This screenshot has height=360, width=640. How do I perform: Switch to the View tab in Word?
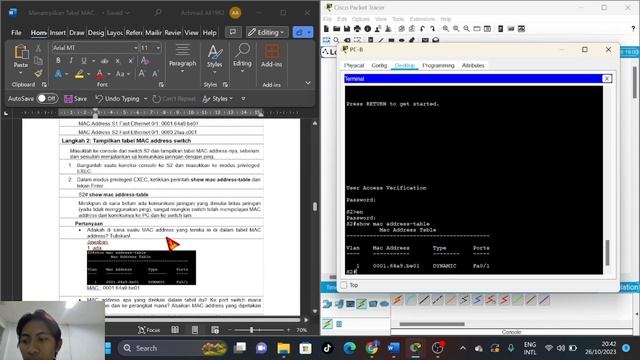click(x=191, y=33)
